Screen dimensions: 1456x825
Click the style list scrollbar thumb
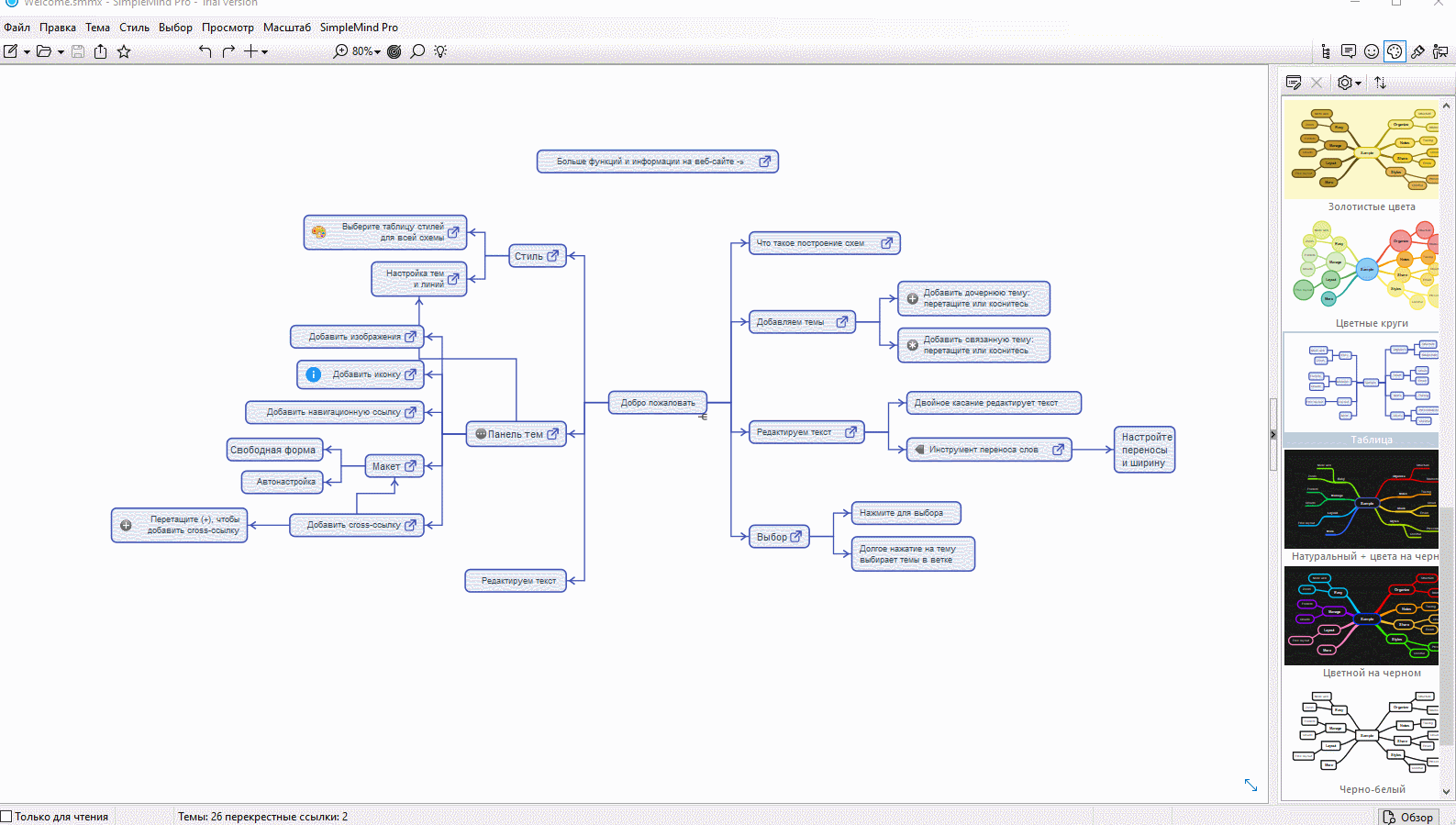click(x=1447, y=624)
